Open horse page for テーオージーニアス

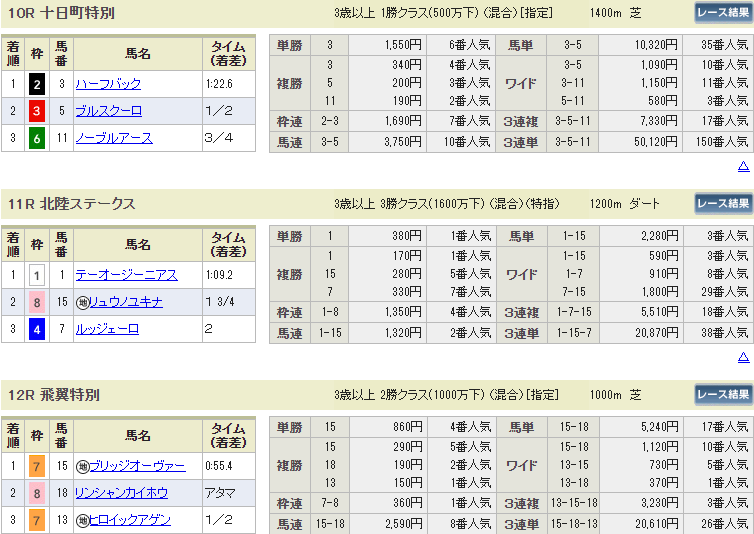click(x=126, y=275)
